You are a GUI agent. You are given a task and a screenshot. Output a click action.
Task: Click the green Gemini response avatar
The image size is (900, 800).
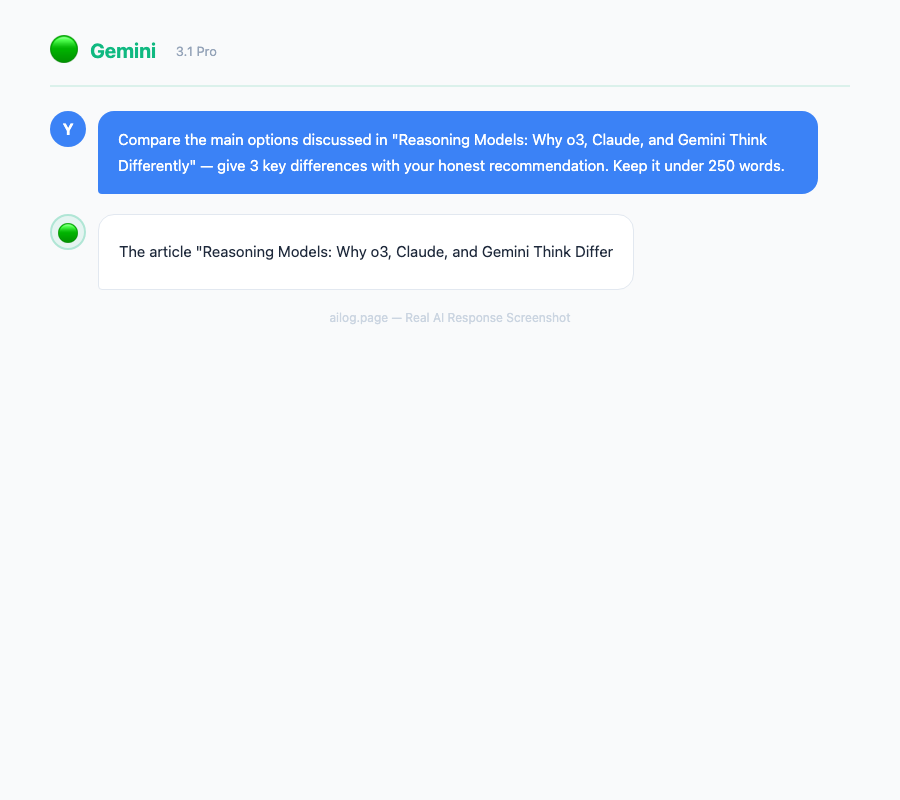tap(68, 232)
